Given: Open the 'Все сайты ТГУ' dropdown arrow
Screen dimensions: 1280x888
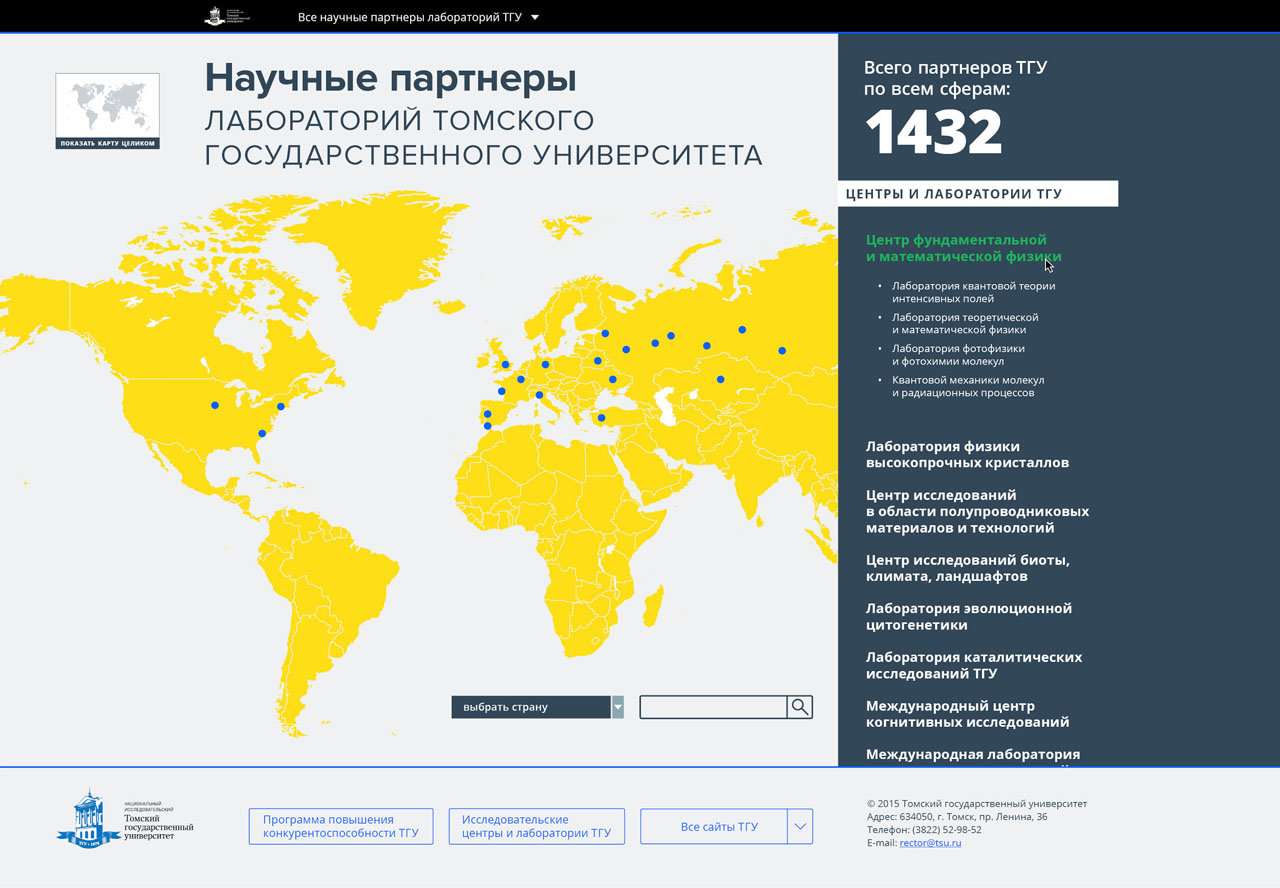Looking at the screenshot, I should 800,827.
